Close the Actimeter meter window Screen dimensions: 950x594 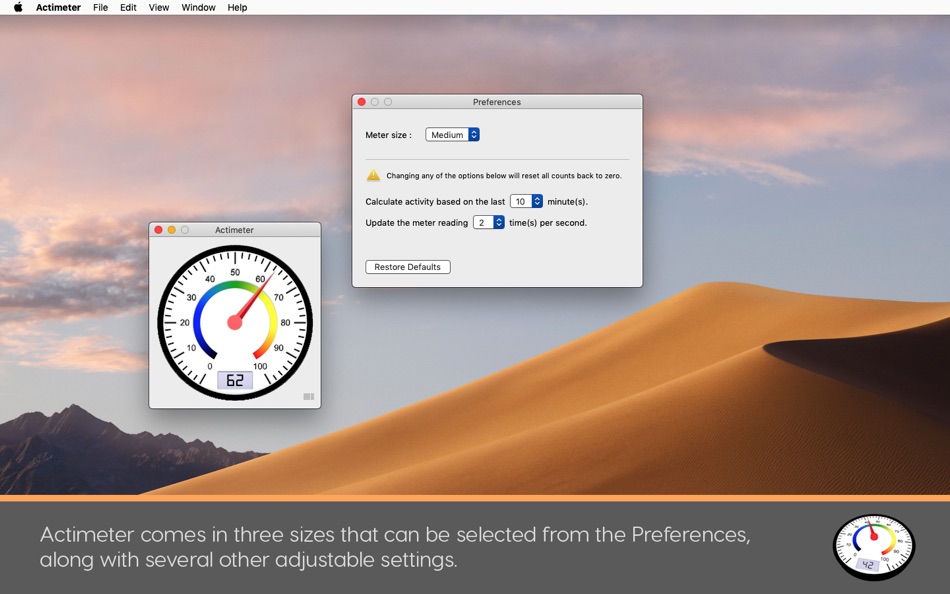point(158,230)
